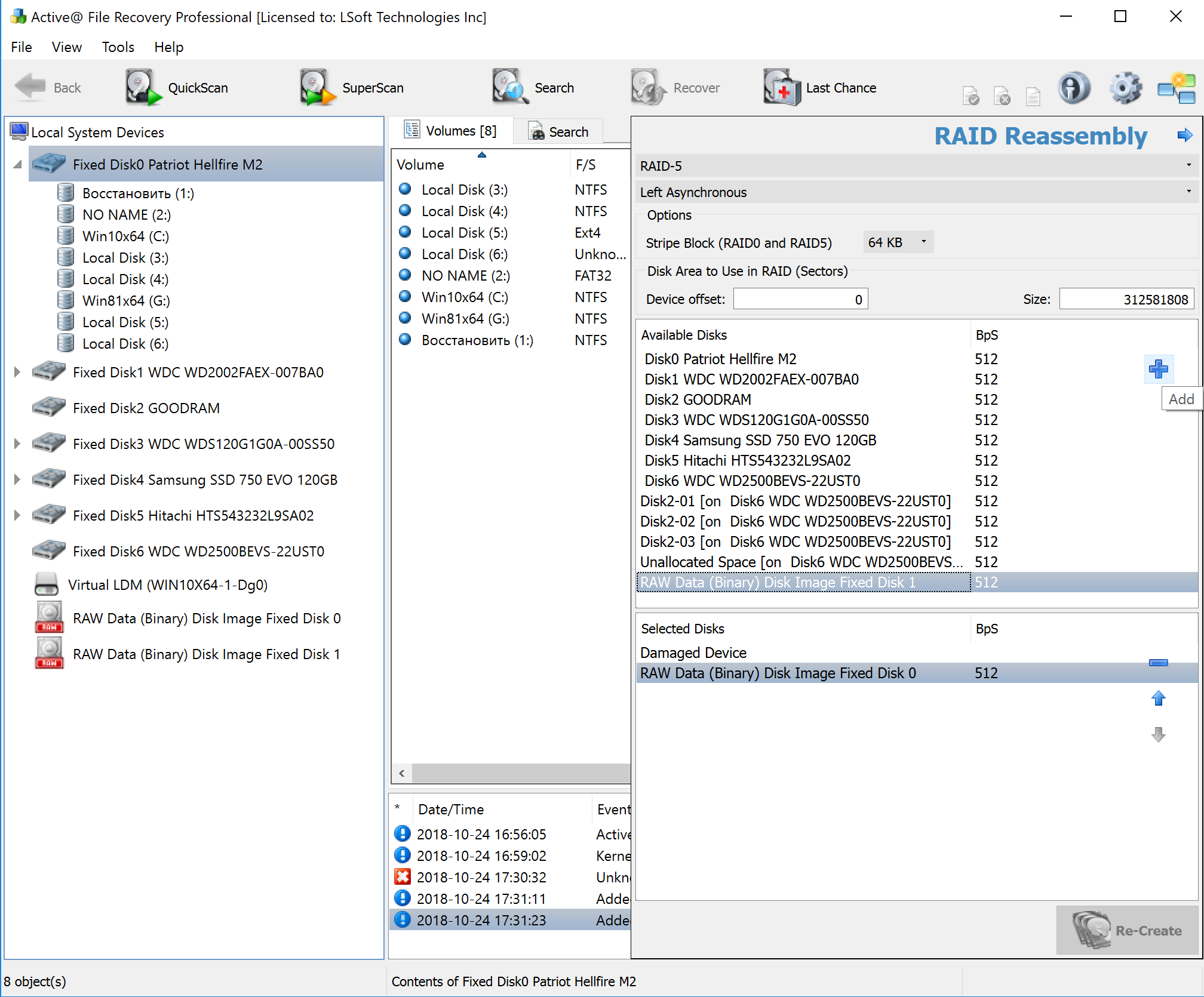Expand Fixed Disk1 WDC WD2002FAEX tree node
The height and width of the screenshot is (997, 1204).
tap(17, 372)
